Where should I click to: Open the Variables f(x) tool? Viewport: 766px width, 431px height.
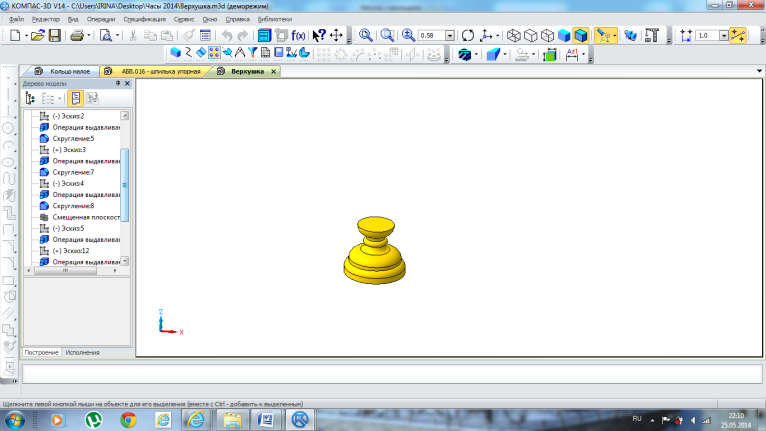(x=297, y=35)
